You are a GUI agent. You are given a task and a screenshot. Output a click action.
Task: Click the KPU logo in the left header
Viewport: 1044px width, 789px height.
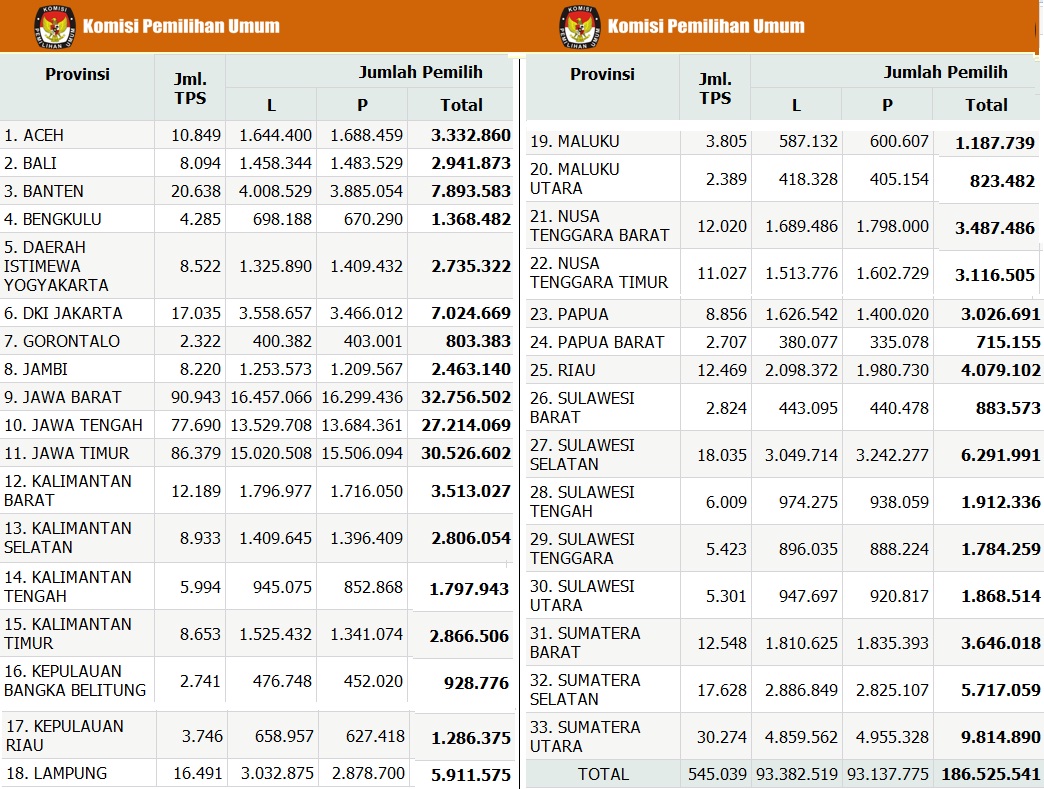point(54,26)
